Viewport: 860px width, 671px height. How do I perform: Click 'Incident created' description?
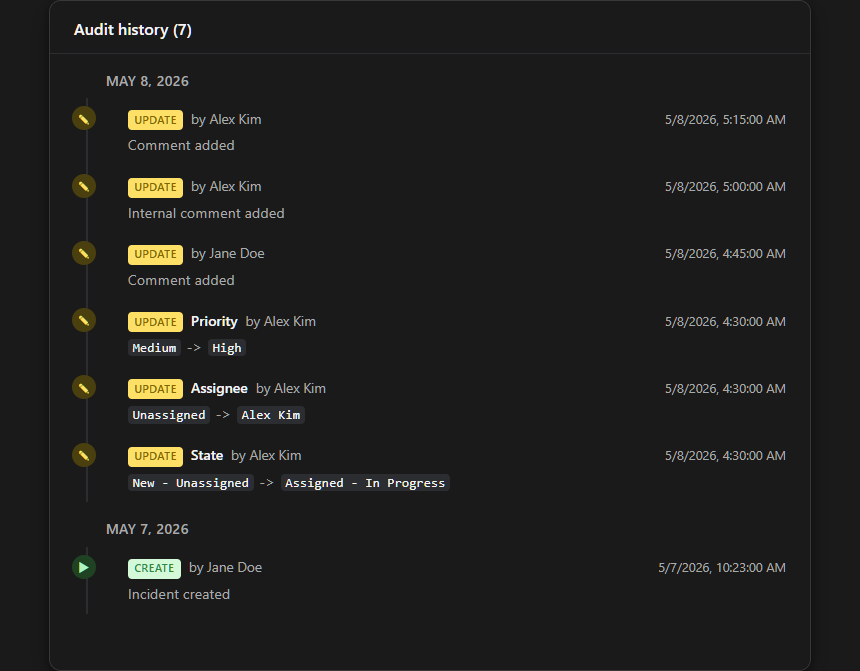point(179,594)
